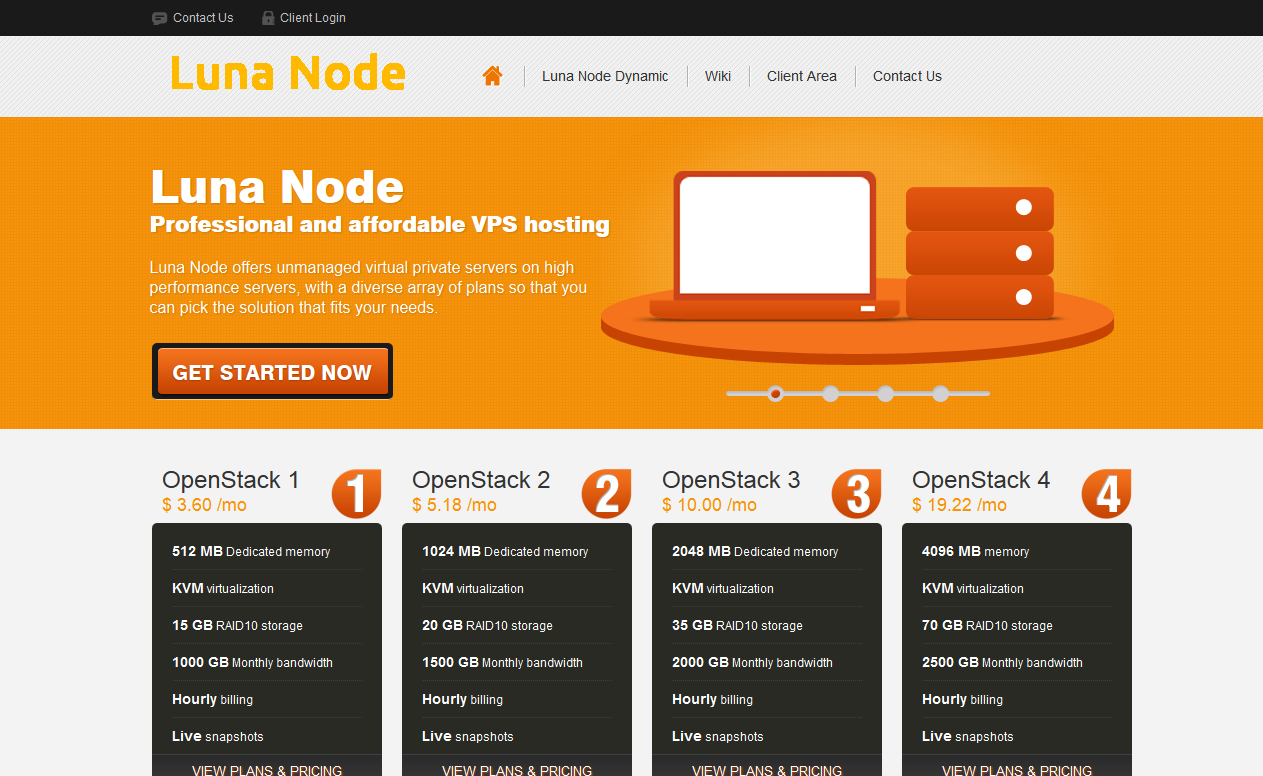Open Contact Us in main navigation
The image size is (1263, 776).
pyautogui.click(x=907, y=76)
